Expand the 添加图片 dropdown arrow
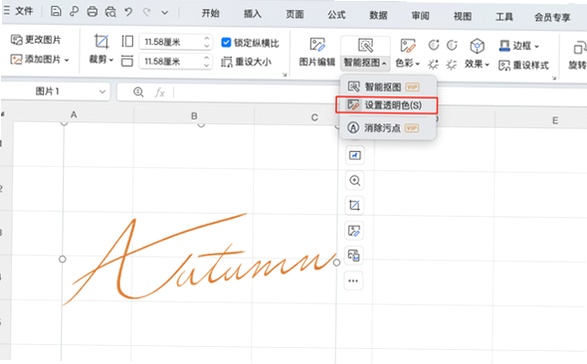Viewport: 587px width, 364px height. [67, 60]
